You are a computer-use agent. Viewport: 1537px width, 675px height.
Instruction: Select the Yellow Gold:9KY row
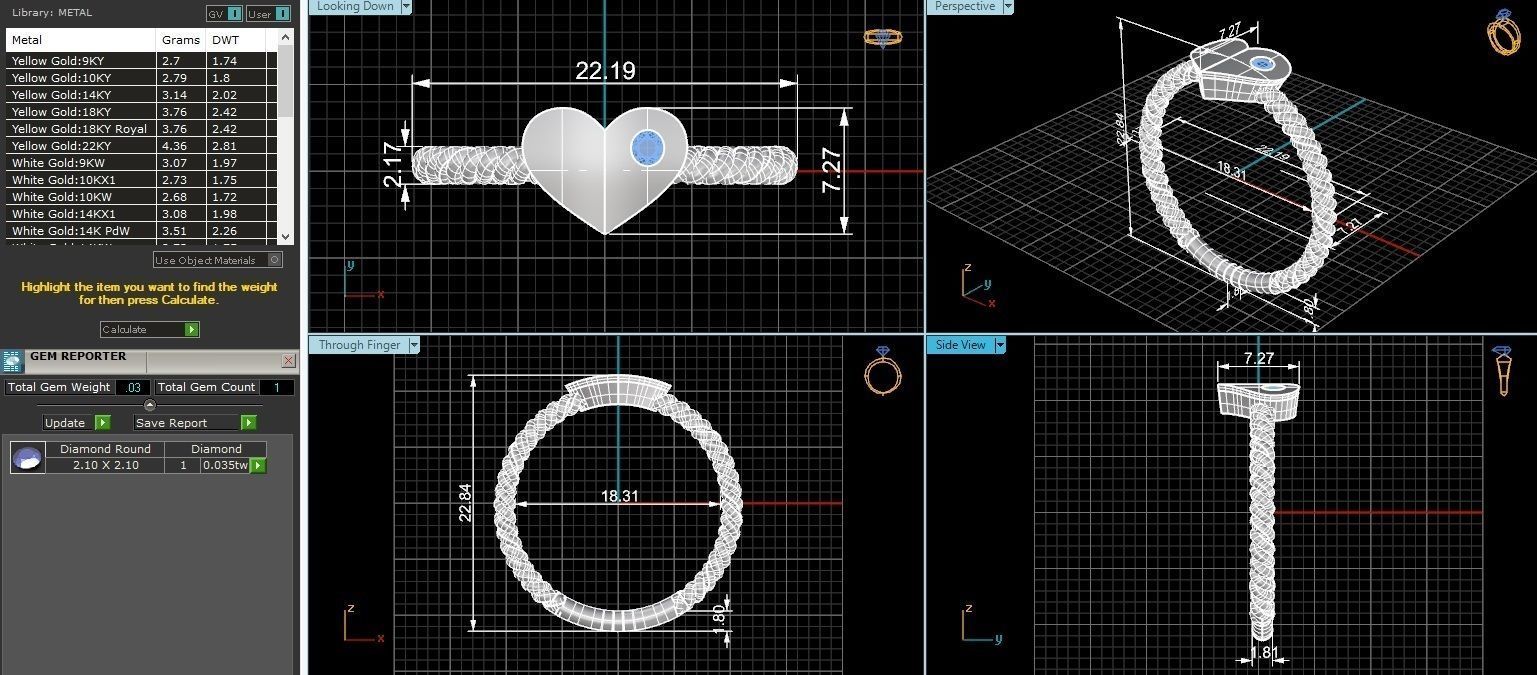click(x=140, y=61)
